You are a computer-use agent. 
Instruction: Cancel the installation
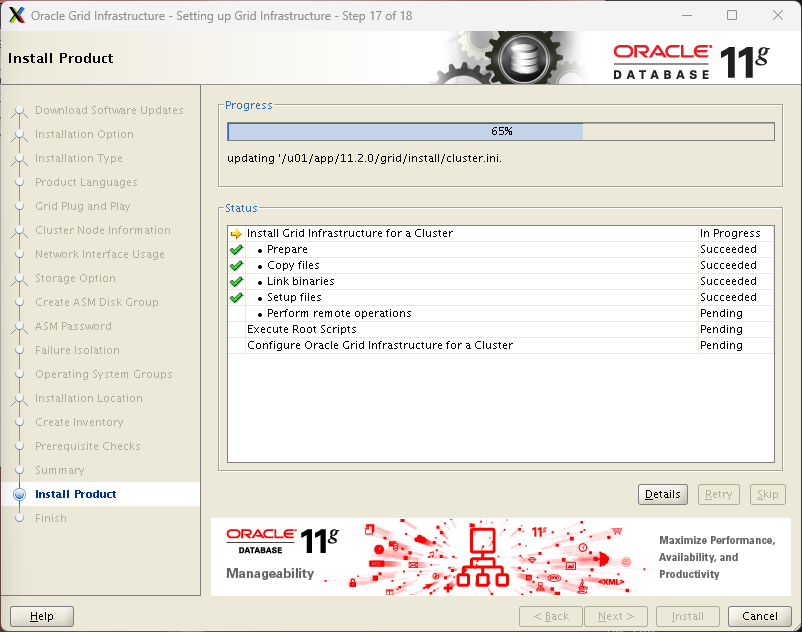pyautogui.click(x=760, y=616)
